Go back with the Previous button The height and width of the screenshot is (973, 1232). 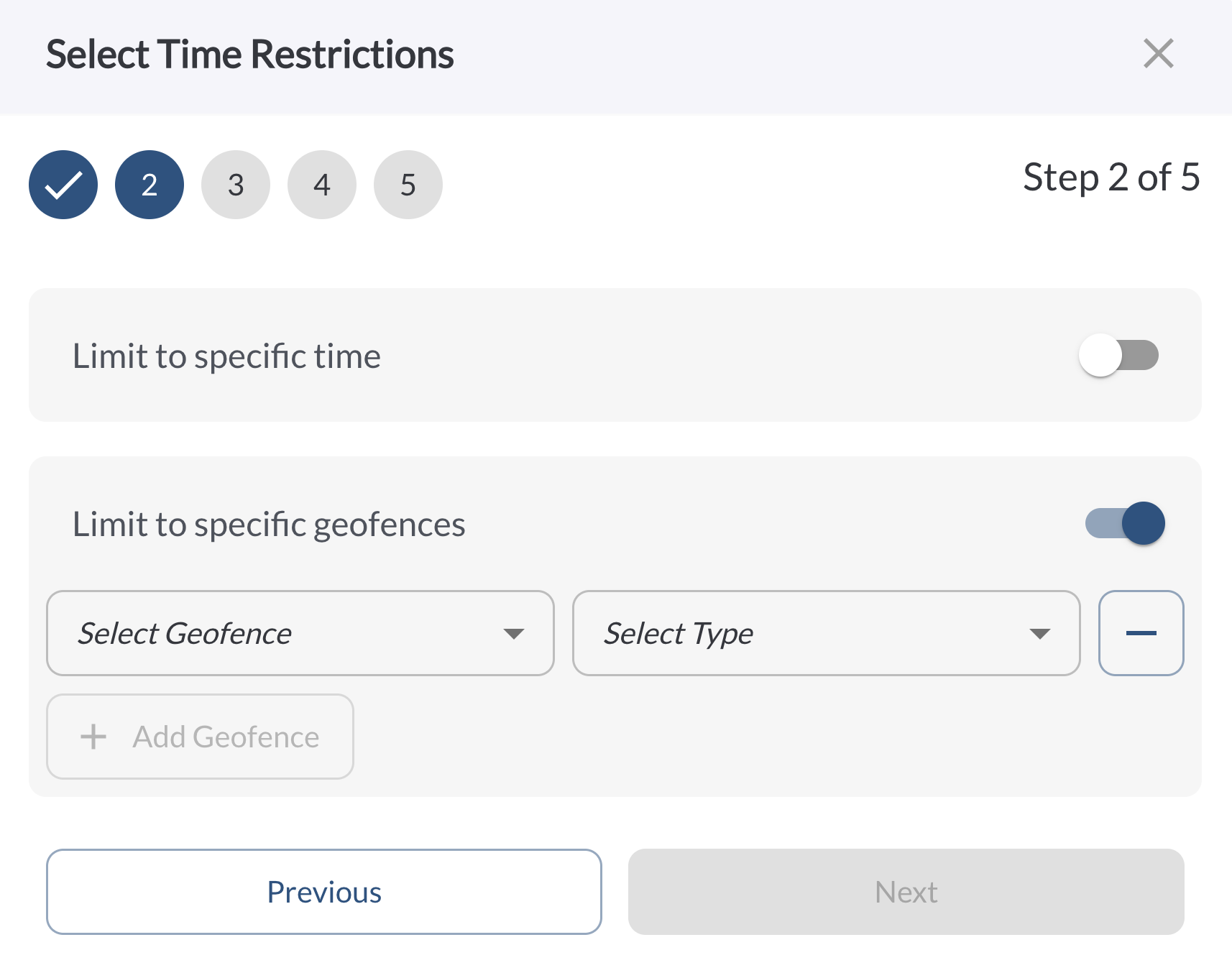pos(324,892)
